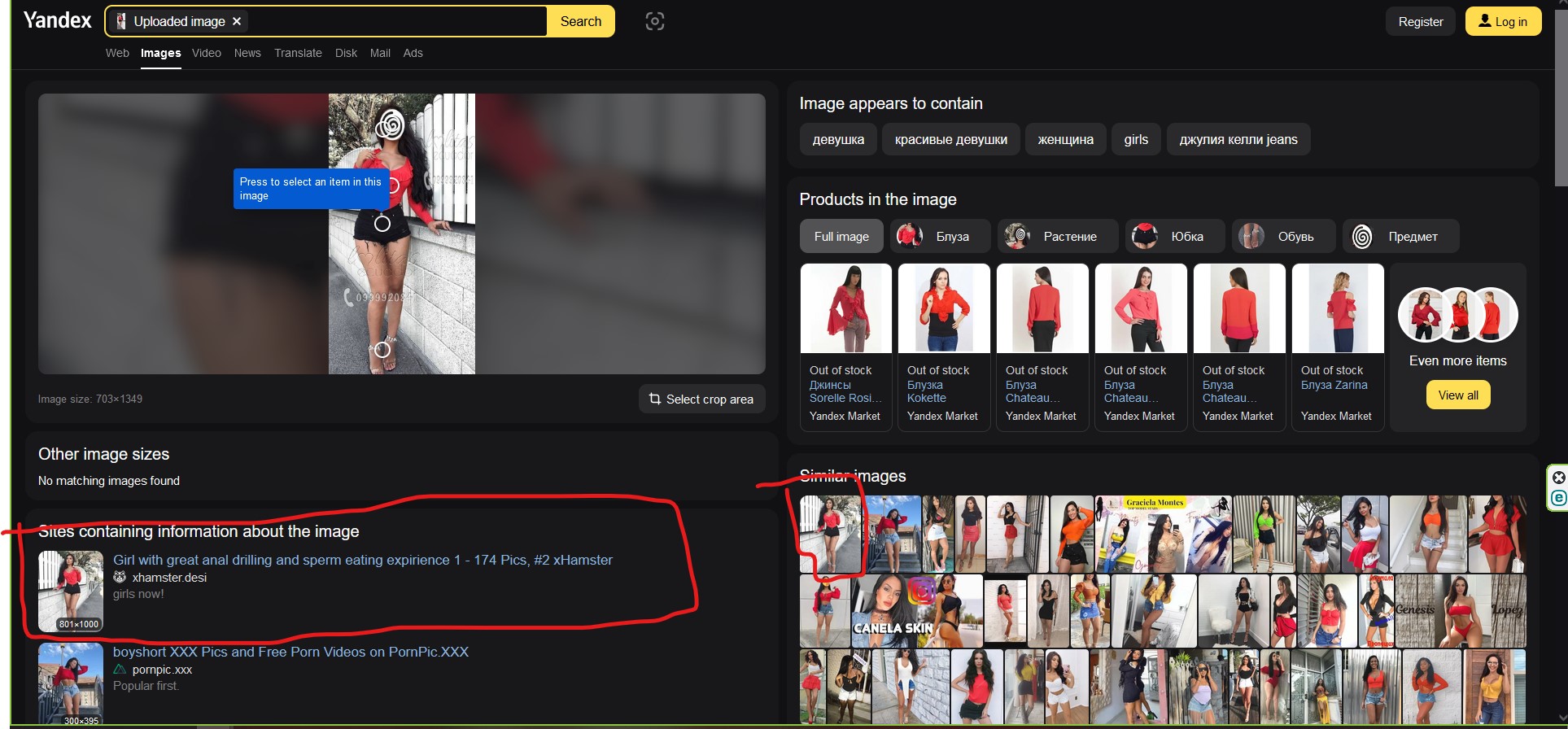Click the xhamster.desi site link
This screenshot has width=1568, height=729.
tap(169, 577)
